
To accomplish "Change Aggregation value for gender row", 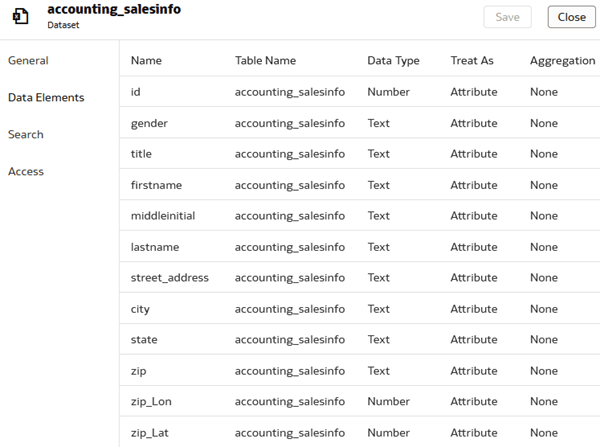I will coord(544,123).
